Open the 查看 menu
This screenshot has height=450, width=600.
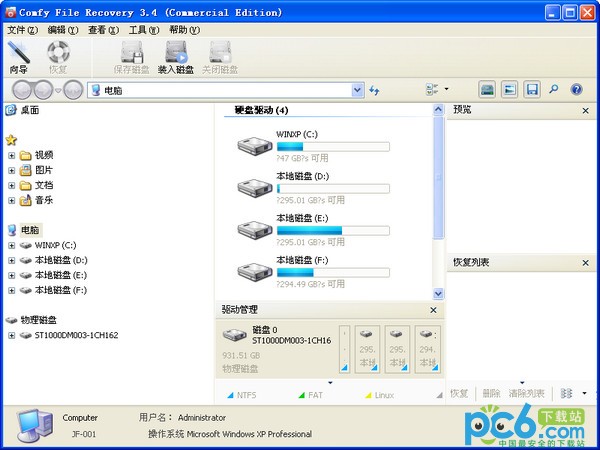103,30
